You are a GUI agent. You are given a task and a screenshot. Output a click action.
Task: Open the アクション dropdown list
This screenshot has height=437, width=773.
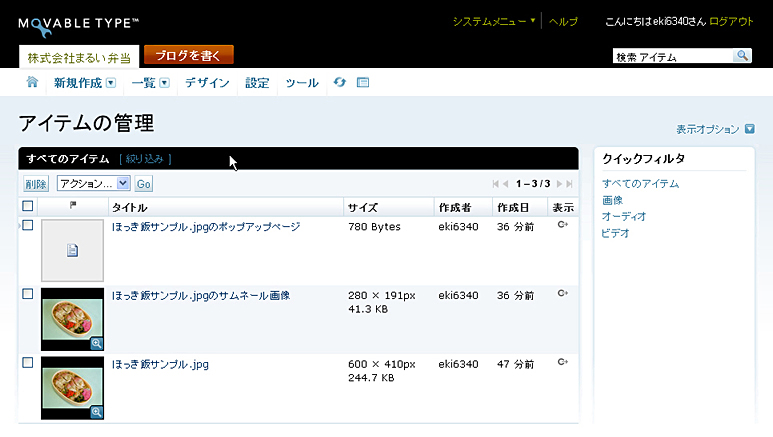tap(94, 183)
